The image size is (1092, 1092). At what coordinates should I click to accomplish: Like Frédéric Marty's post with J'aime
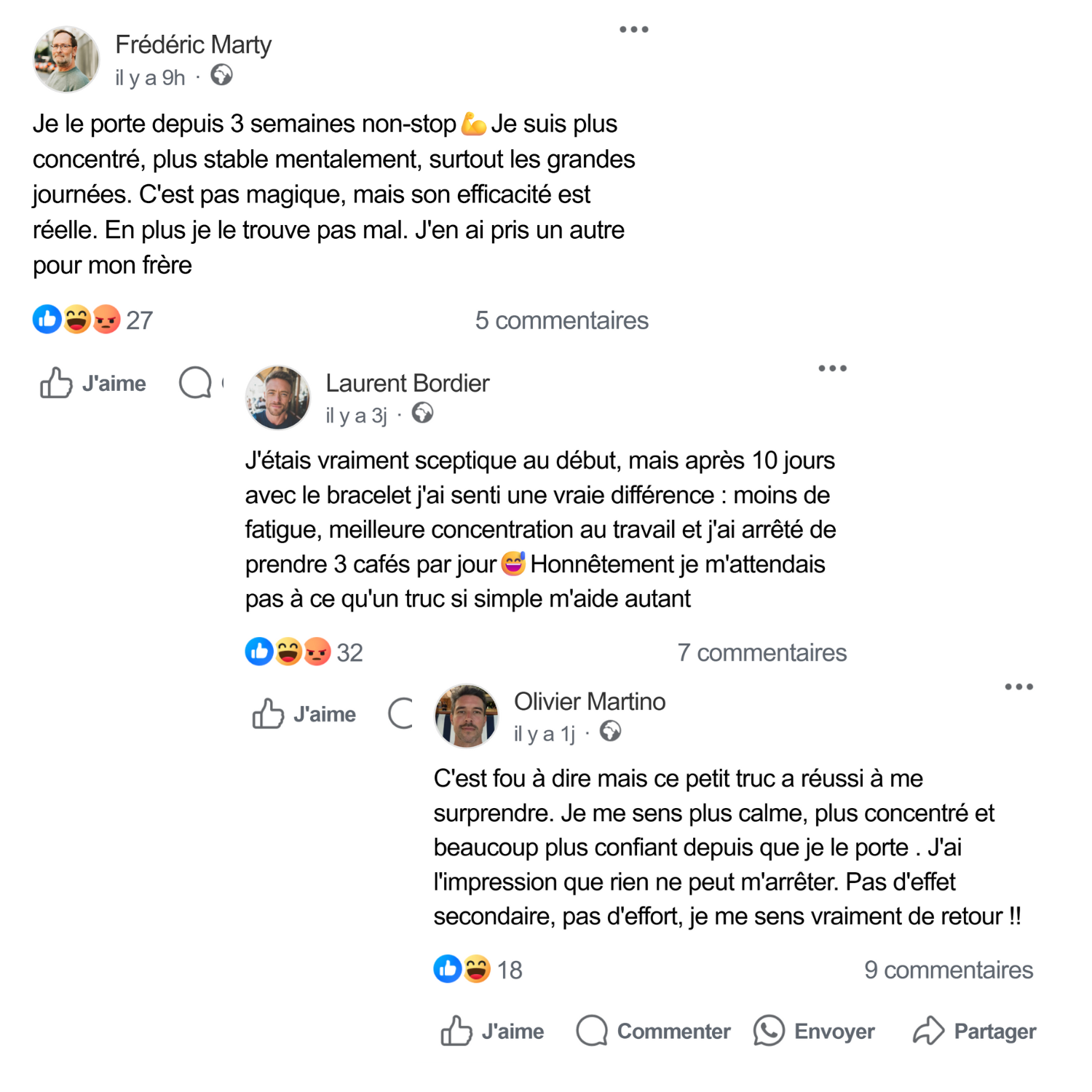93,383
